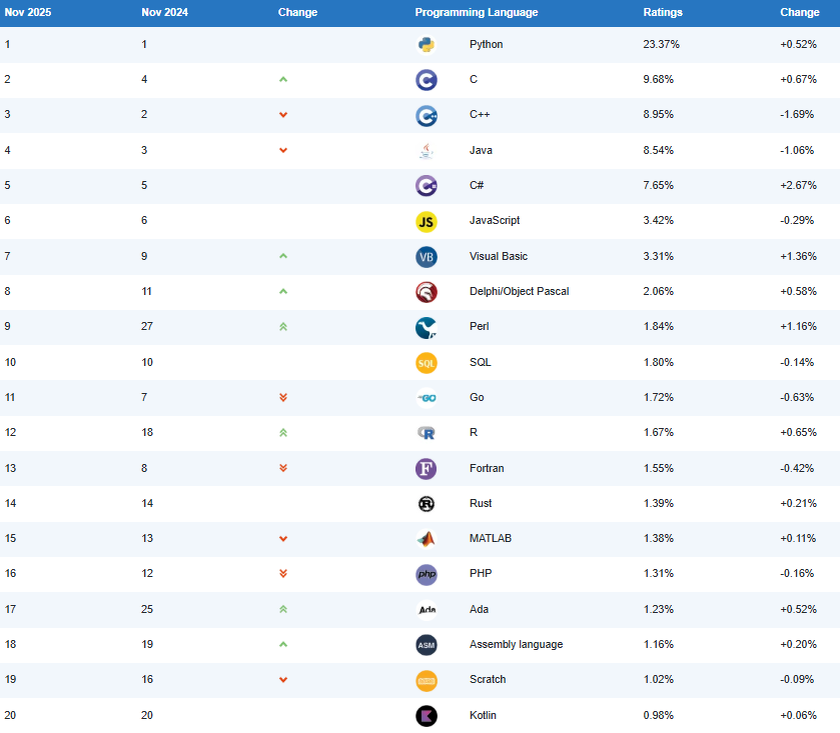
Task: Click the Perl logo icon
Action: tap(426, 327)
